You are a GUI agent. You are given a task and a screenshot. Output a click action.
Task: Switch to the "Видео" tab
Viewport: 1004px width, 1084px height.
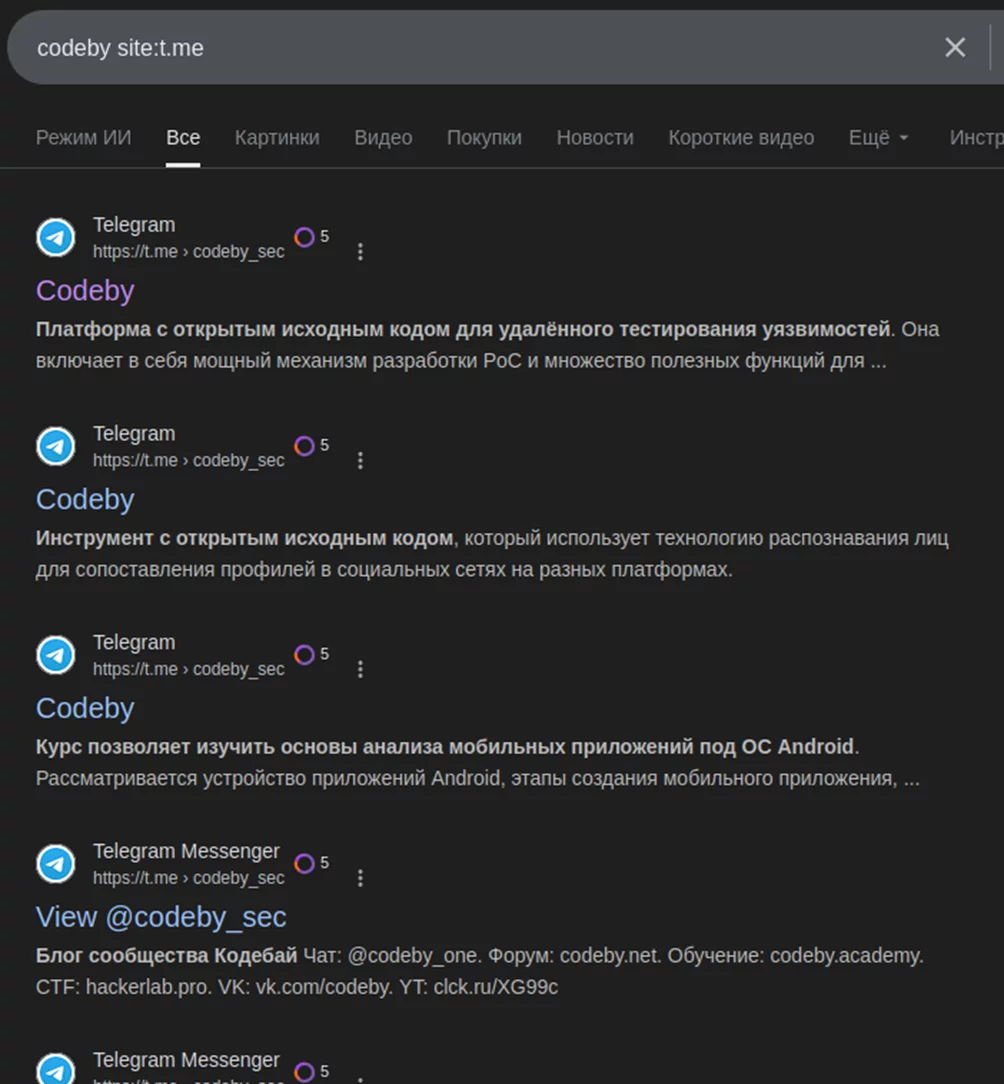[383, 138]
